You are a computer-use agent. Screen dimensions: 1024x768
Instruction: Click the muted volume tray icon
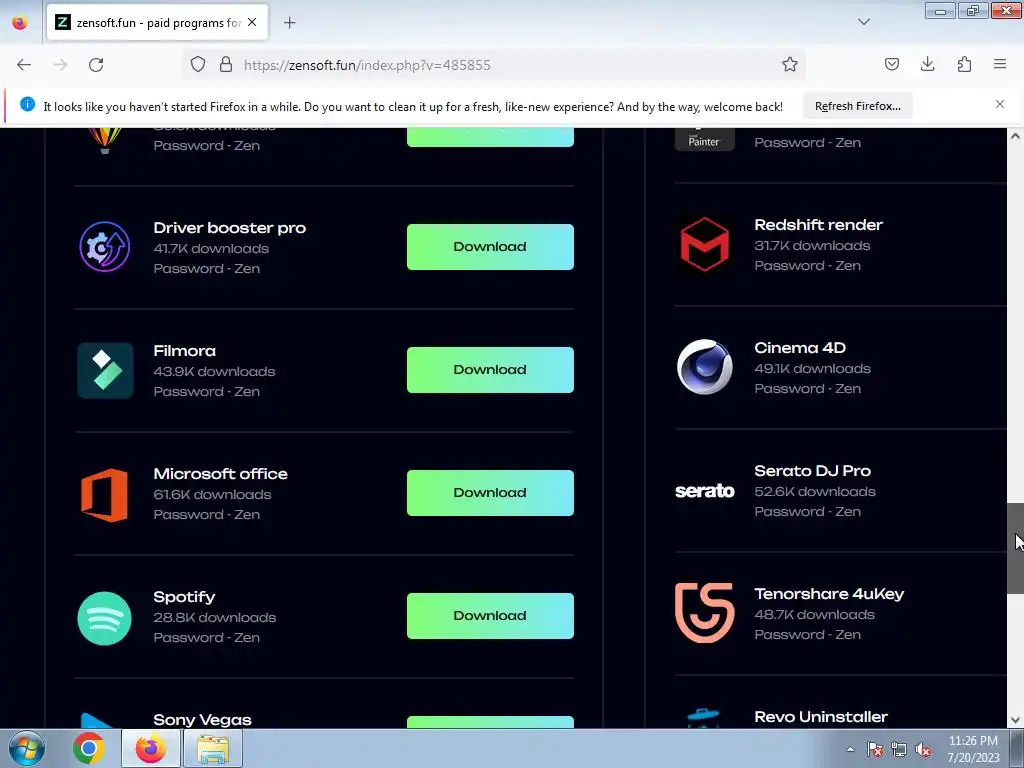tap(923, 750)
